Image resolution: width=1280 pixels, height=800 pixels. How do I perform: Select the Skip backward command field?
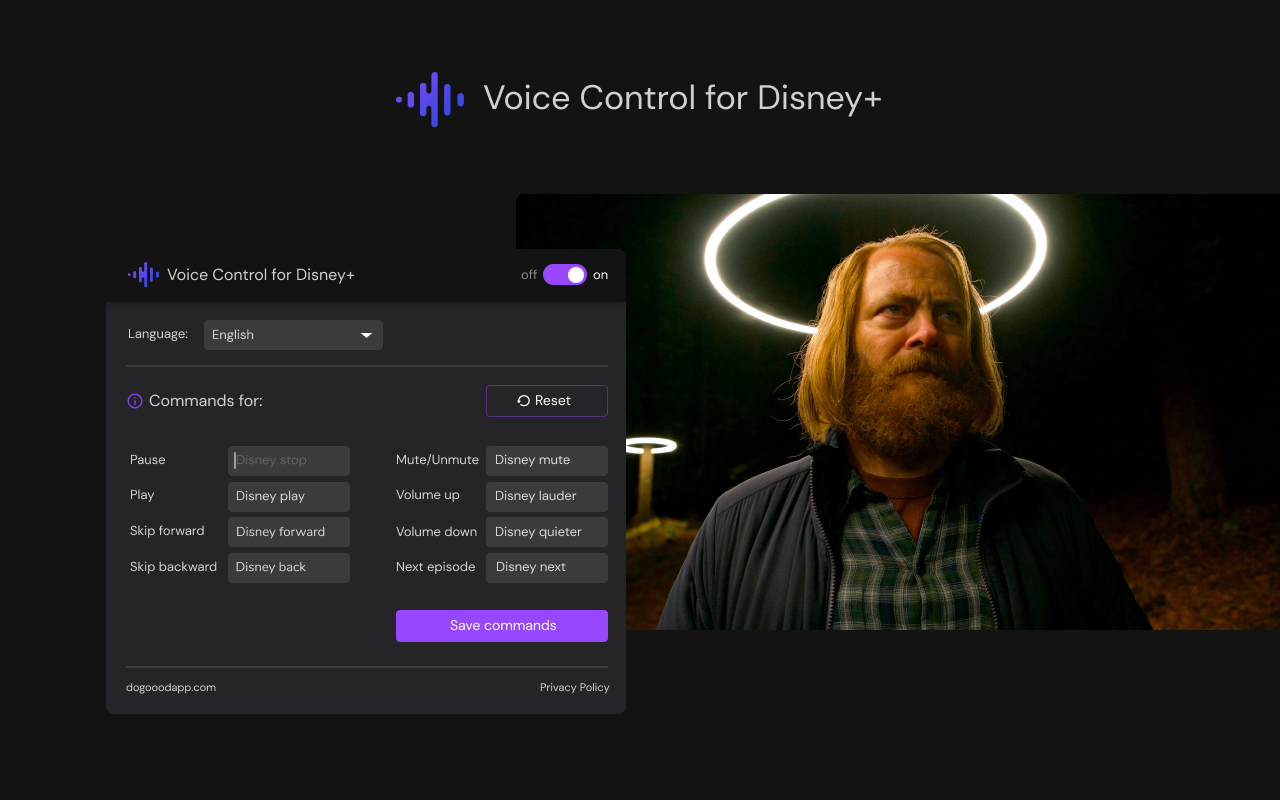(x=289, y=567)
